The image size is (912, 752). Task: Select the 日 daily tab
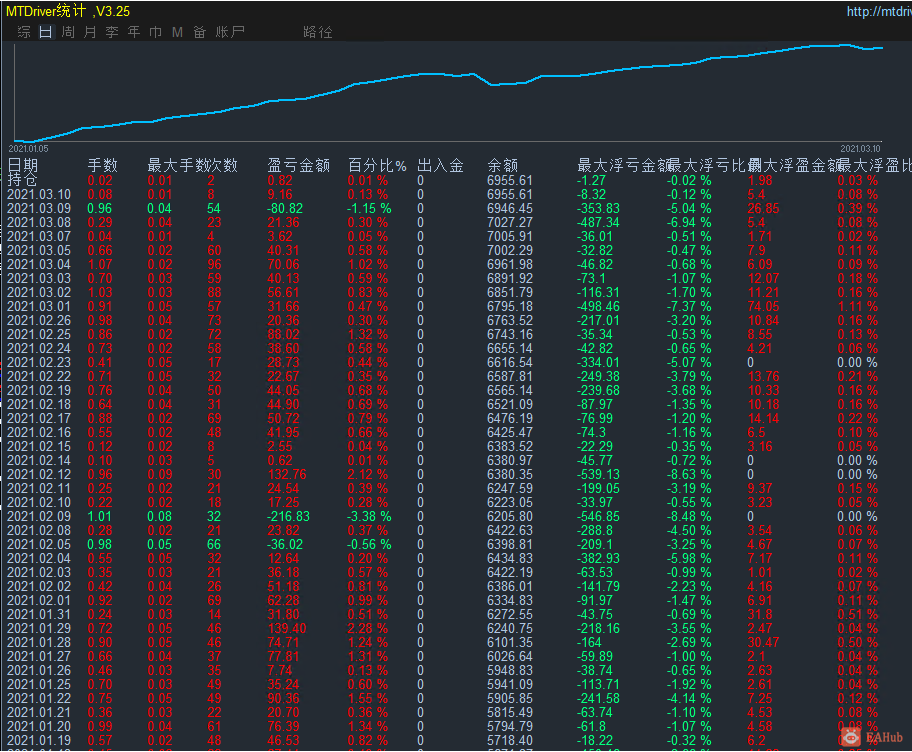(46, 32)
